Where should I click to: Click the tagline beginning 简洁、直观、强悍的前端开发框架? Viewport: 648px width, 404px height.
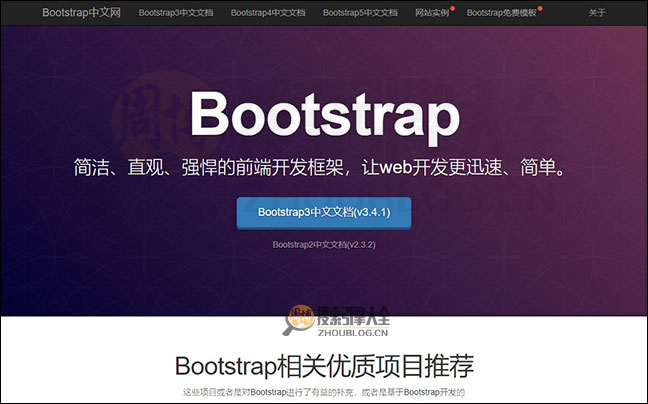(x=320, y=167)
